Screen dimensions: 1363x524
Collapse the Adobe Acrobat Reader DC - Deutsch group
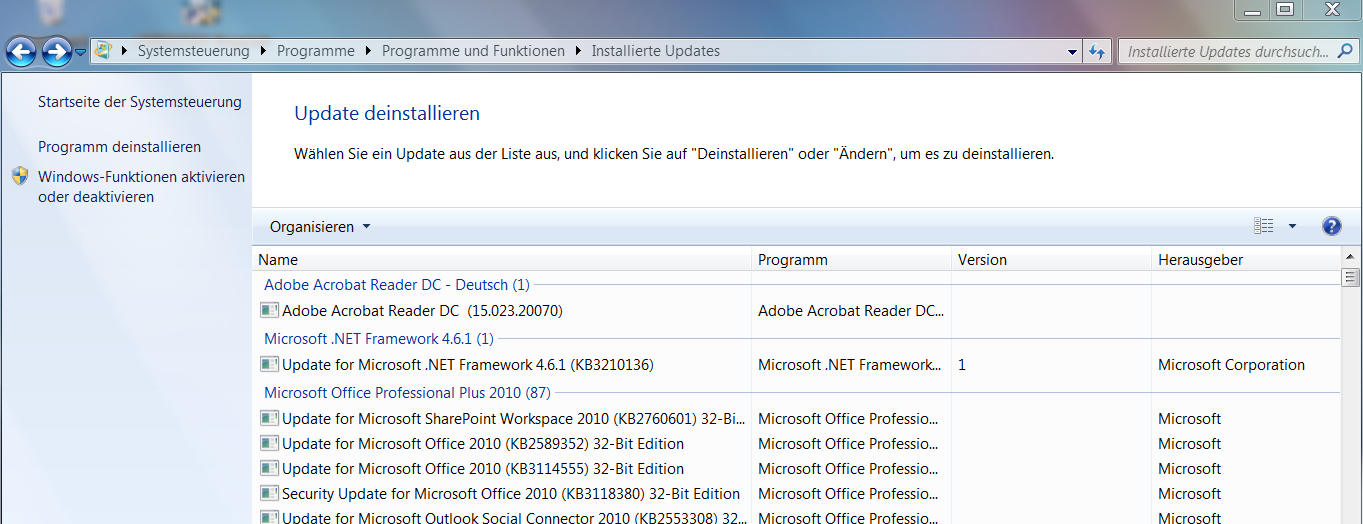[x=396, y=285]
